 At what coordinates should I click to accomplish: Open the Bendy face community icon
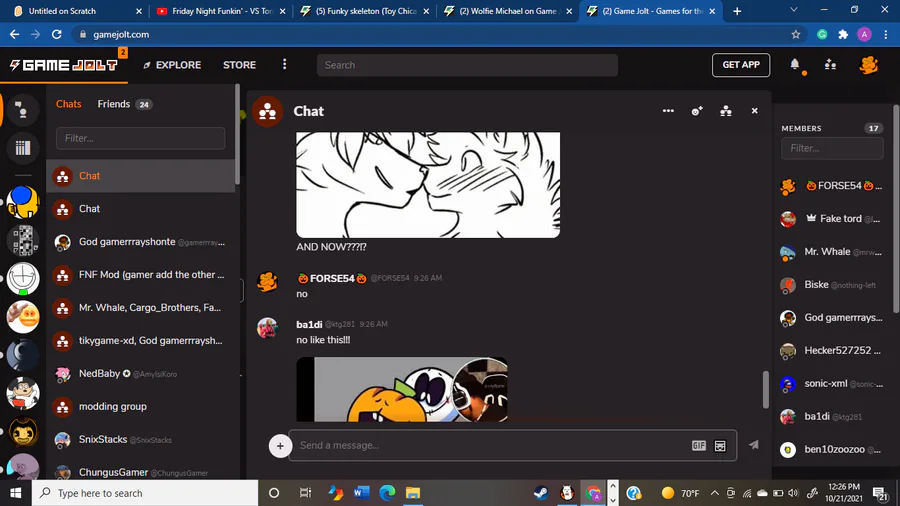(x=23, y=431)
